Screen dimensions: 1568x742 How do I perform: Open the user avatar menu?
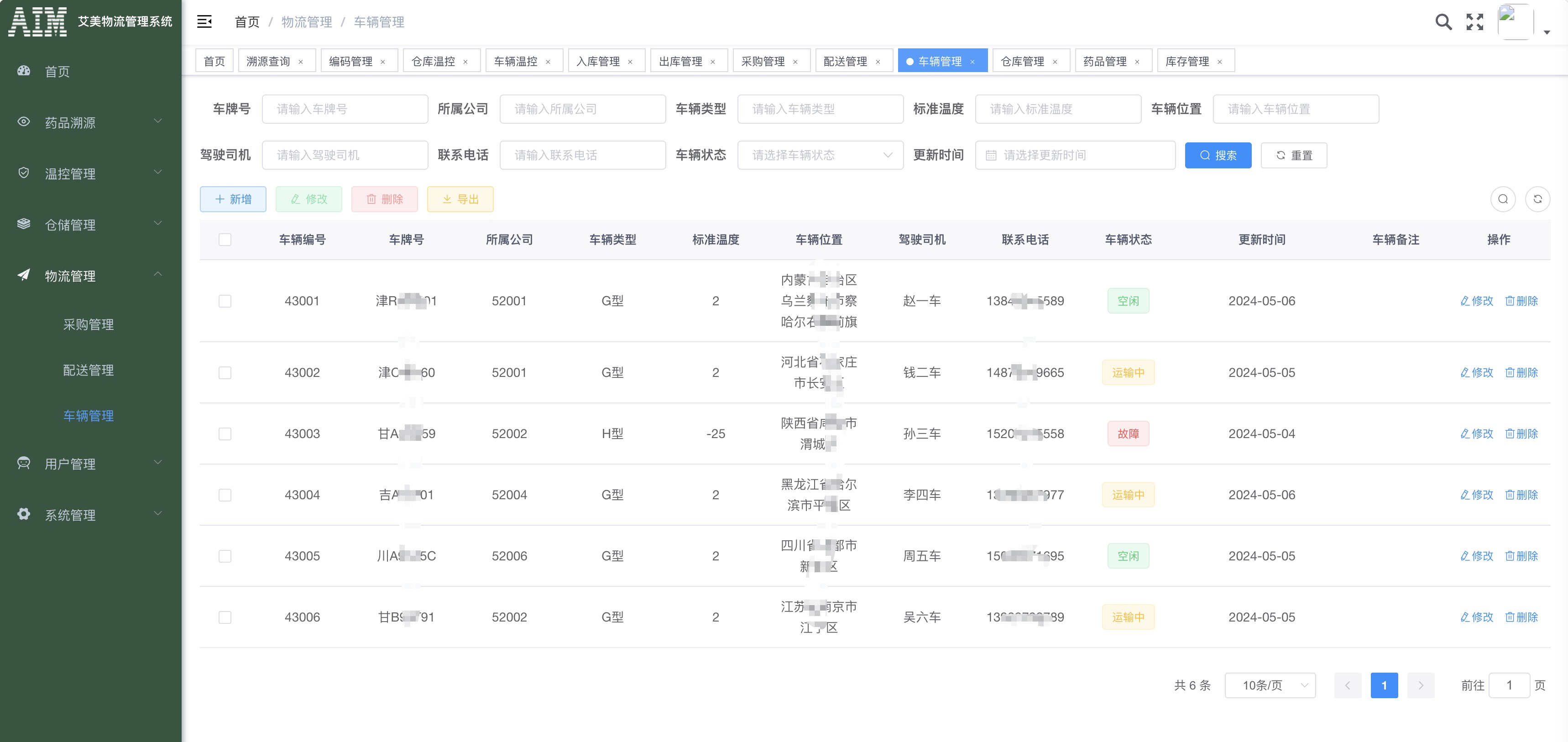coord(1515,22)
